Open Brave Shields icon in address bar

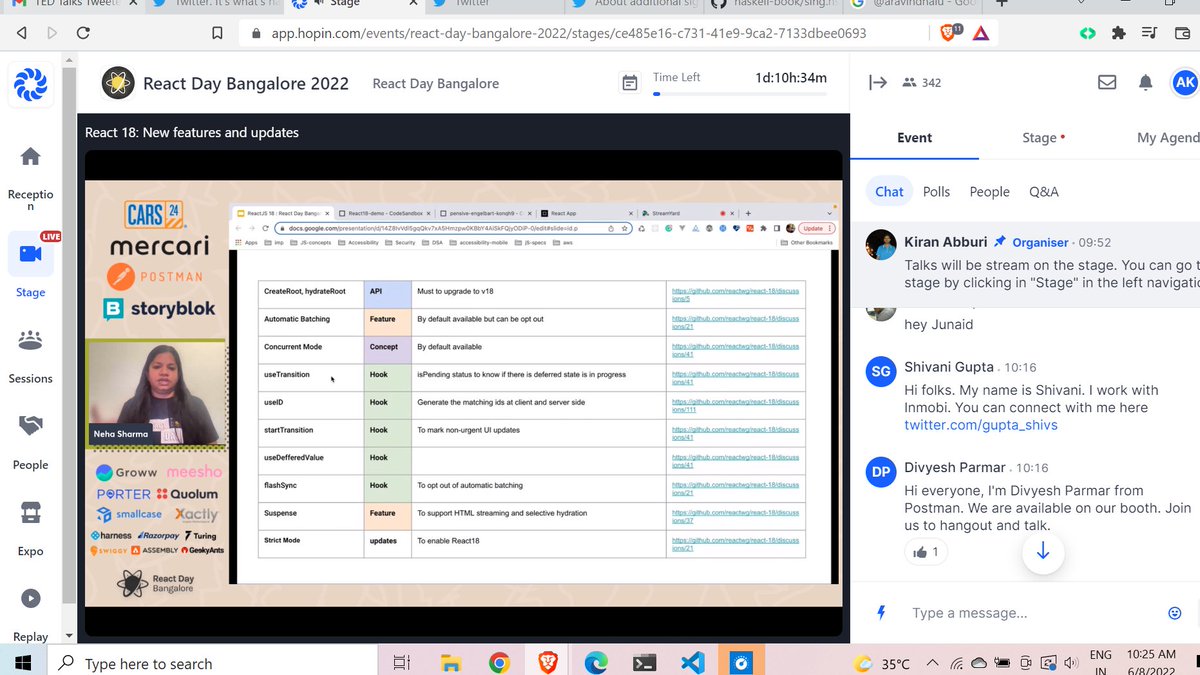pos(950,33)
